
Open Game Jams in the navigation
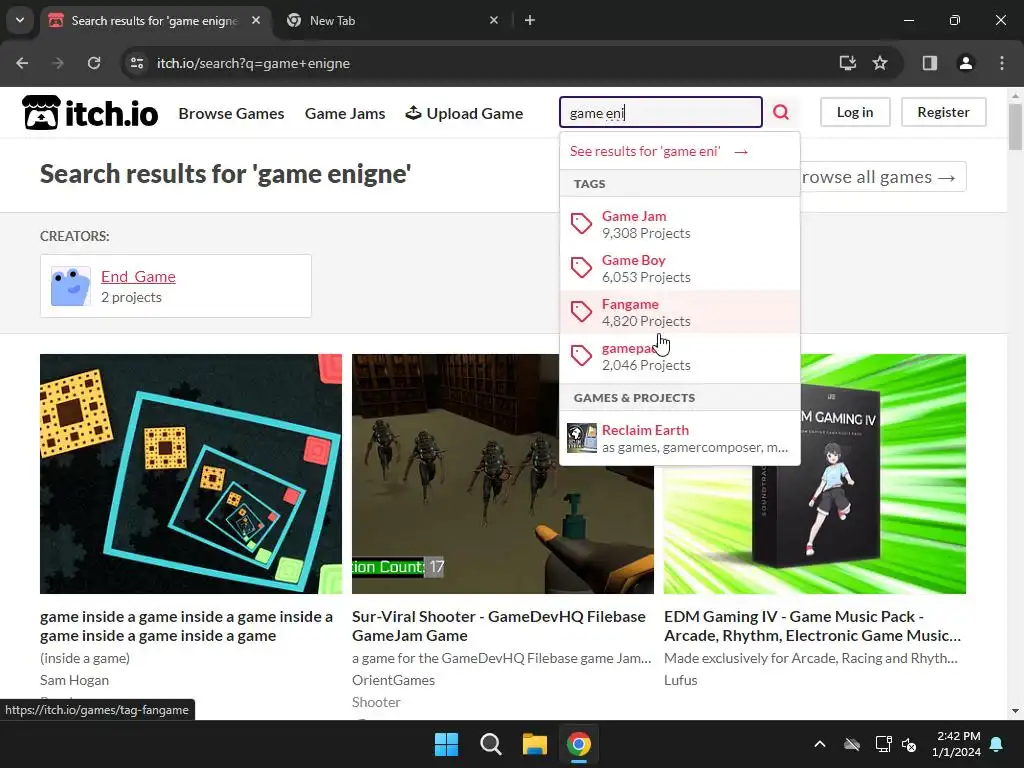click(x=345, y=113)
